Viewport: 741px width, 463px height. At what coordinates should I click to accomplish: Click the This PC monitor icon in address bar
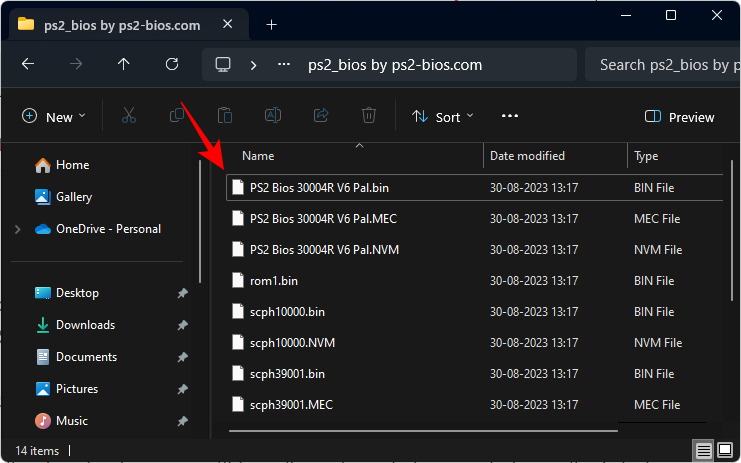223,64
